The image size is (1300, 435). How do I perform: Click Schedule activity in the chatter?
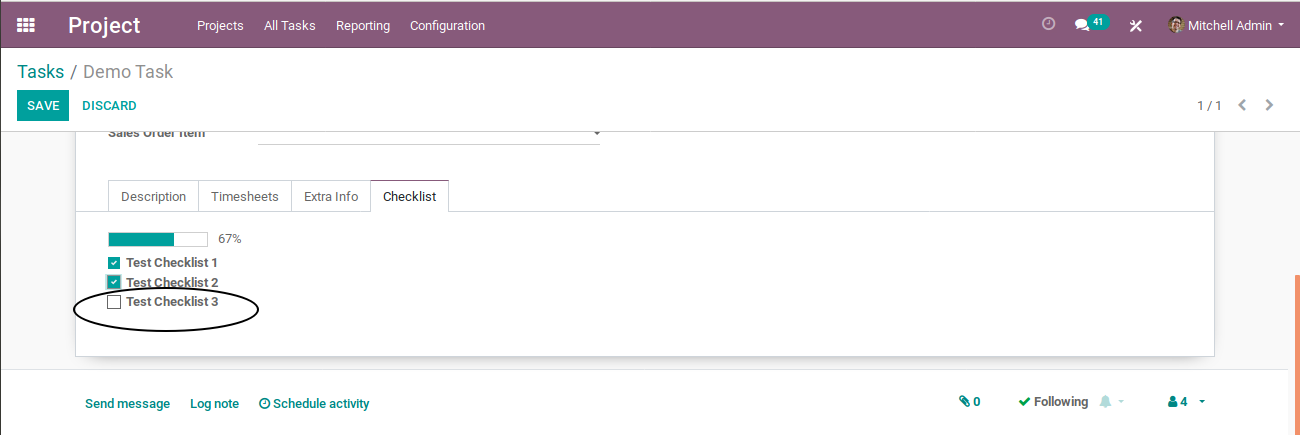click(314, 403)
